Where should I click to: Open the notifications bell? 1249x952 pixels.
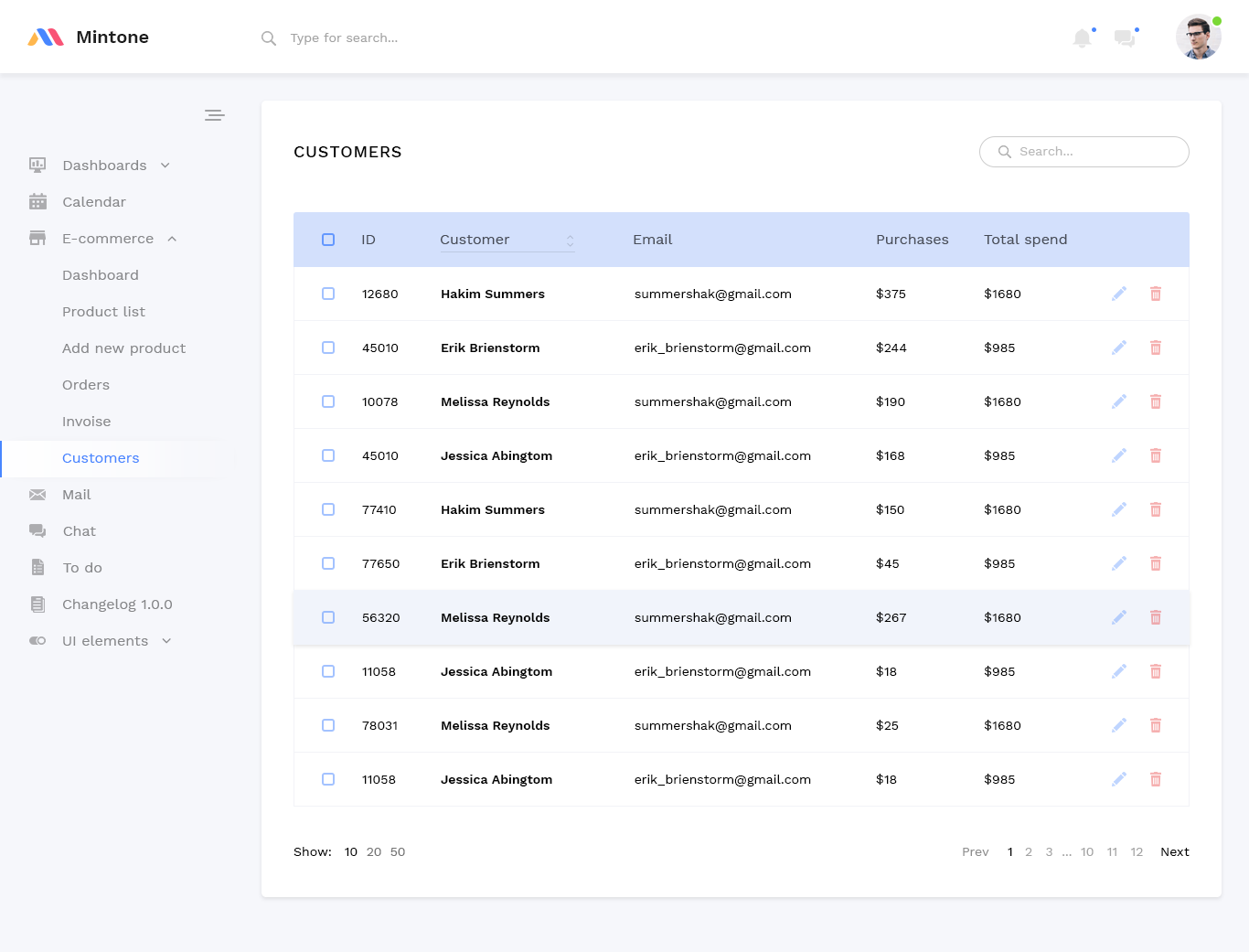tap(1083, 38)
